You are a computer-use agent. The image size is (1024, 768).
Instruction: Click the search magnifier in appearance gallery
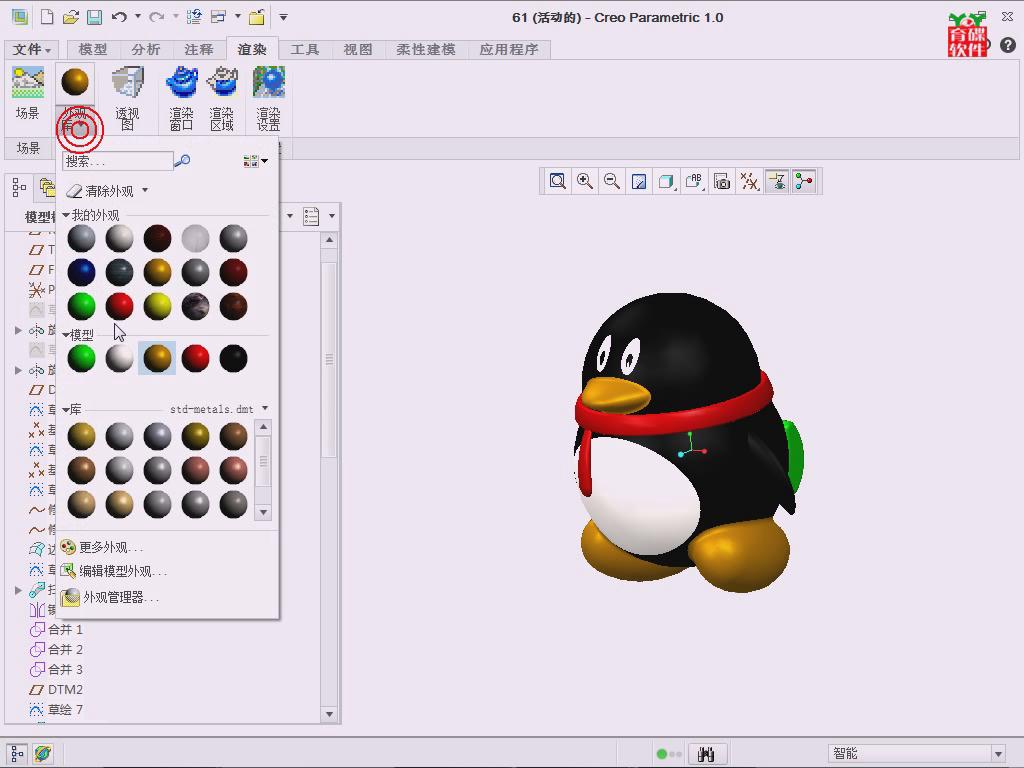click(183, 160)
